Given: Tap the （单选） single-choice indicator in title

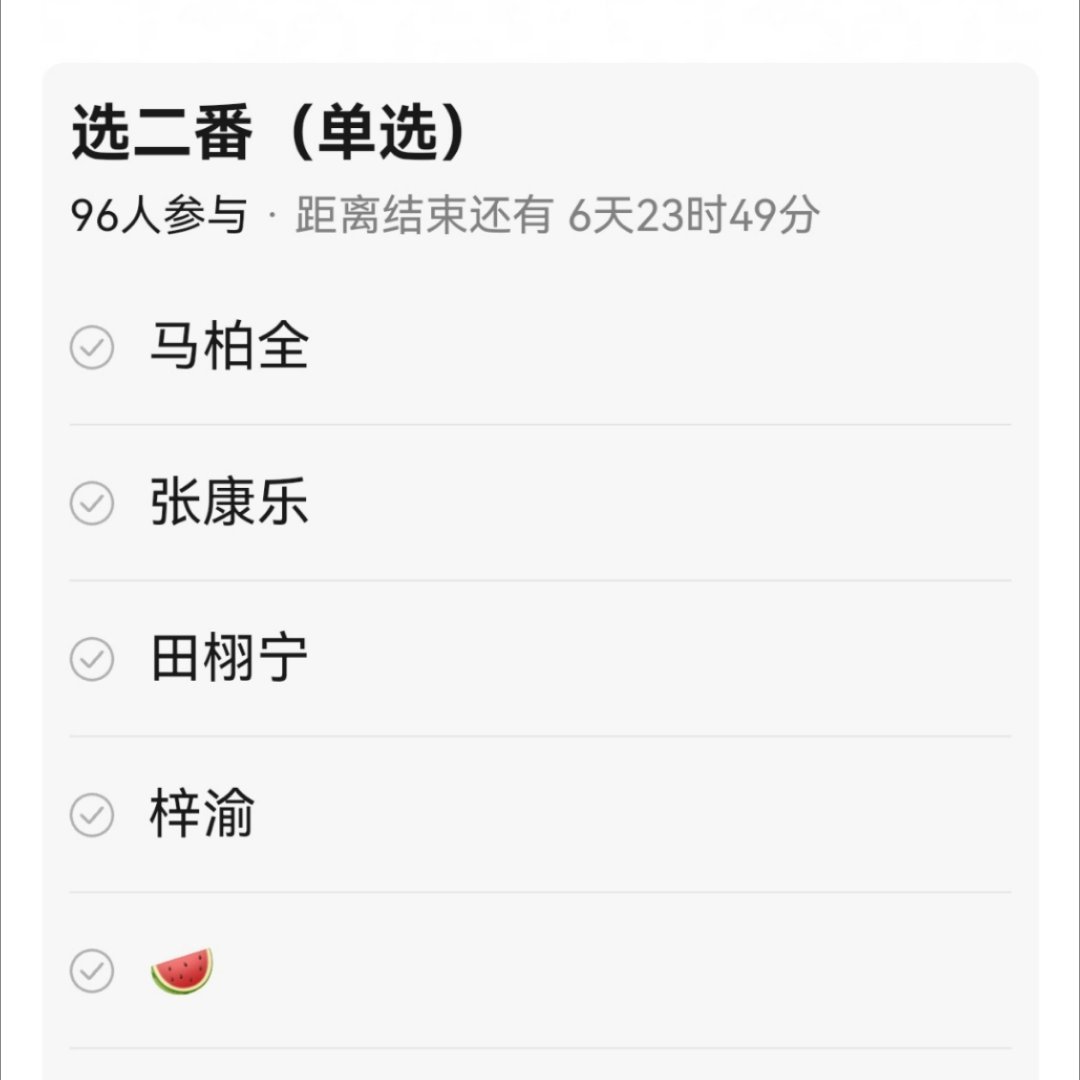Looking at the screenshot, I should coord(376,132).
